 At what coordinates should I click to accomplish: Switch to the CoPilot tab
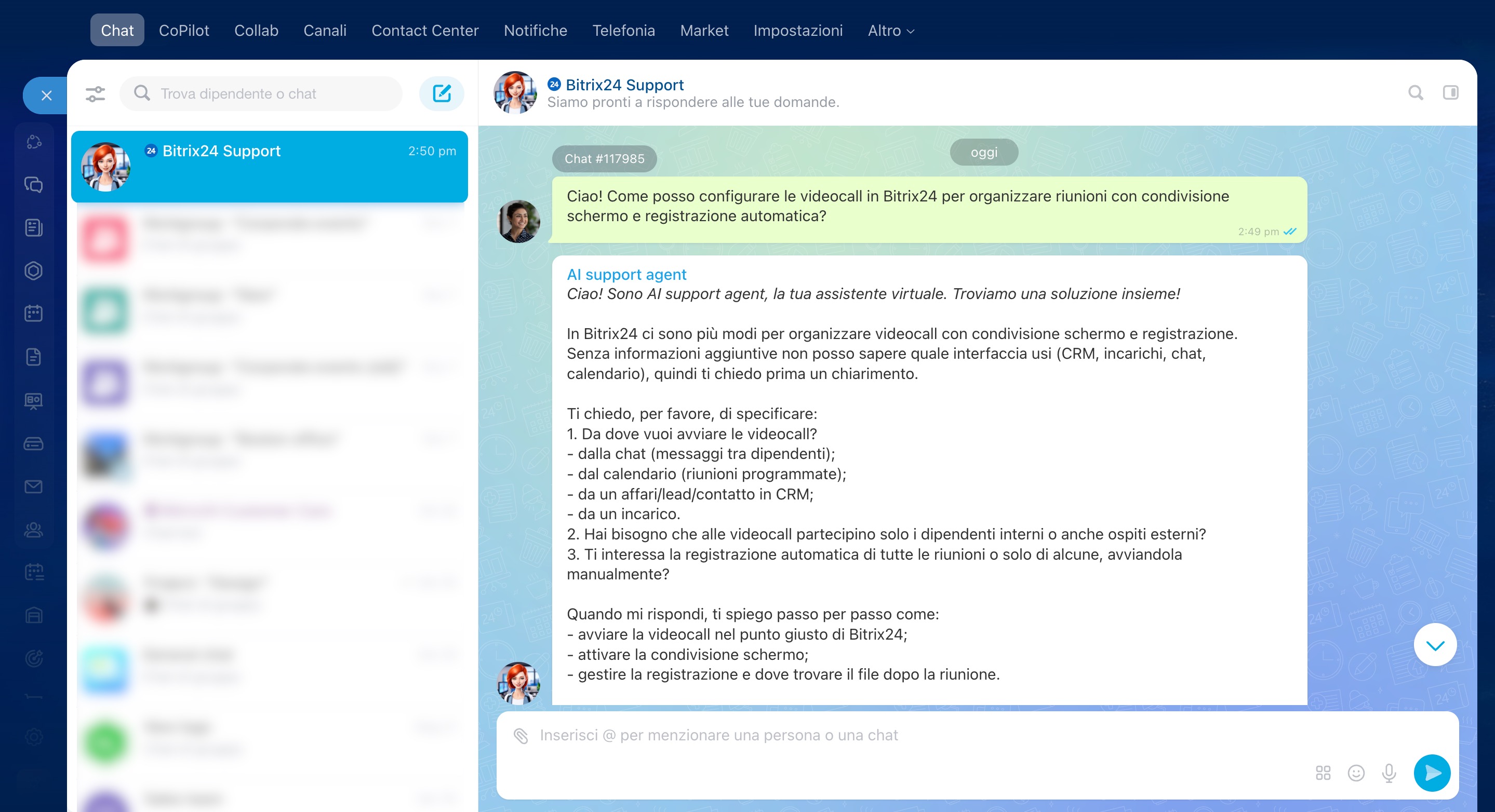(x=183, y=31)
